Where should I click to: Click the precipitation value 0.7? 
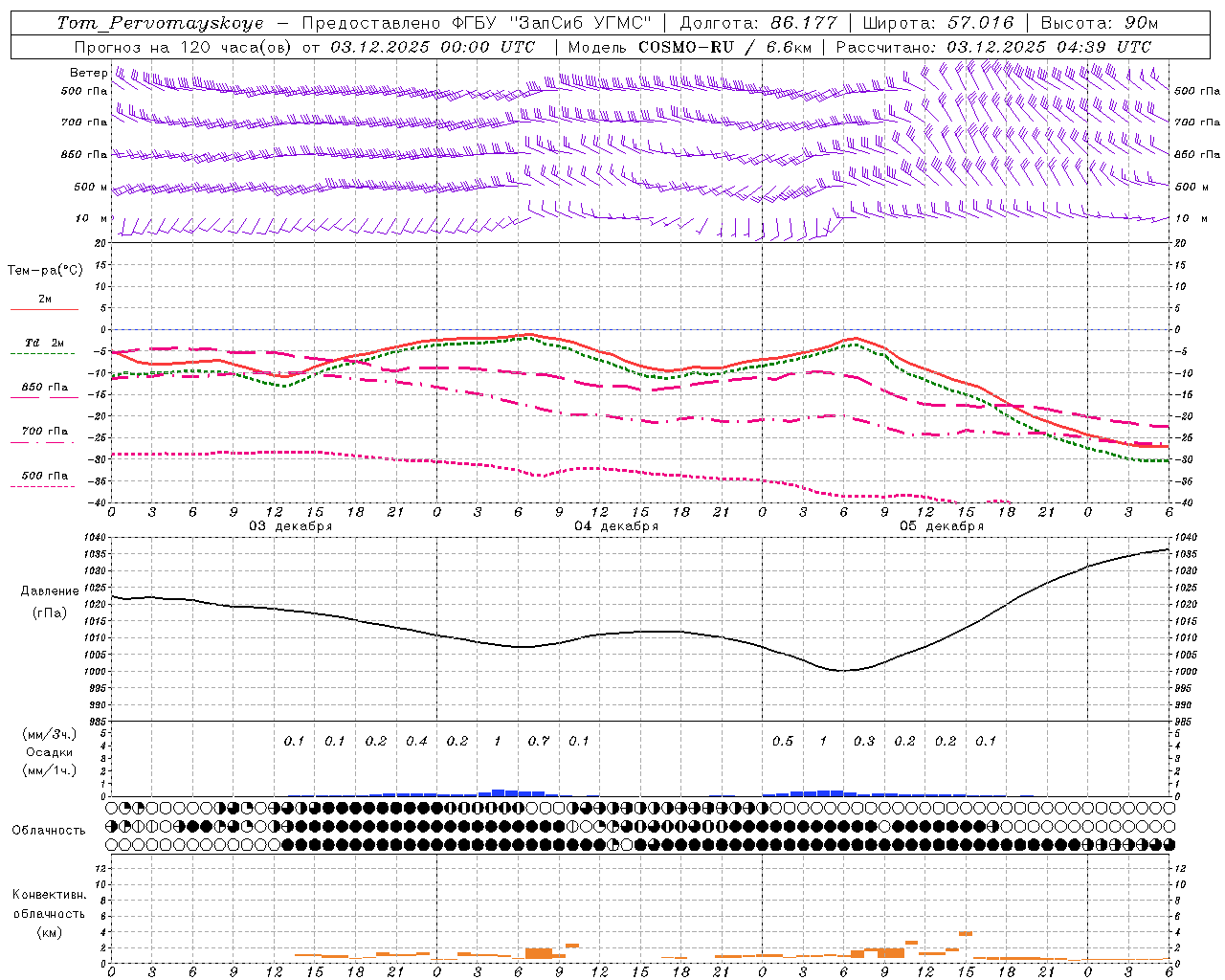[x=539, y=741]
